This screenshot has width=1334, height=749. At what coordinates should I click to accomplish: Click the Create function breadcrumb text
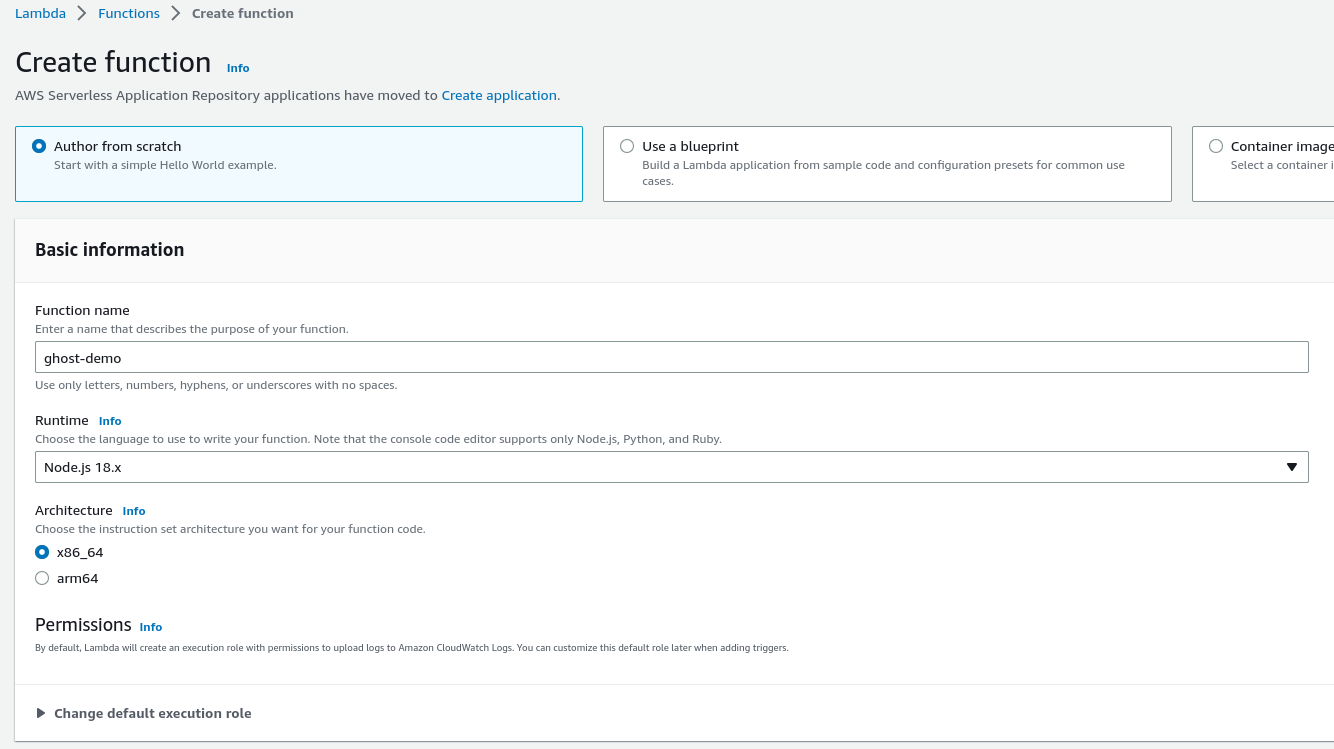pos(243,13)
